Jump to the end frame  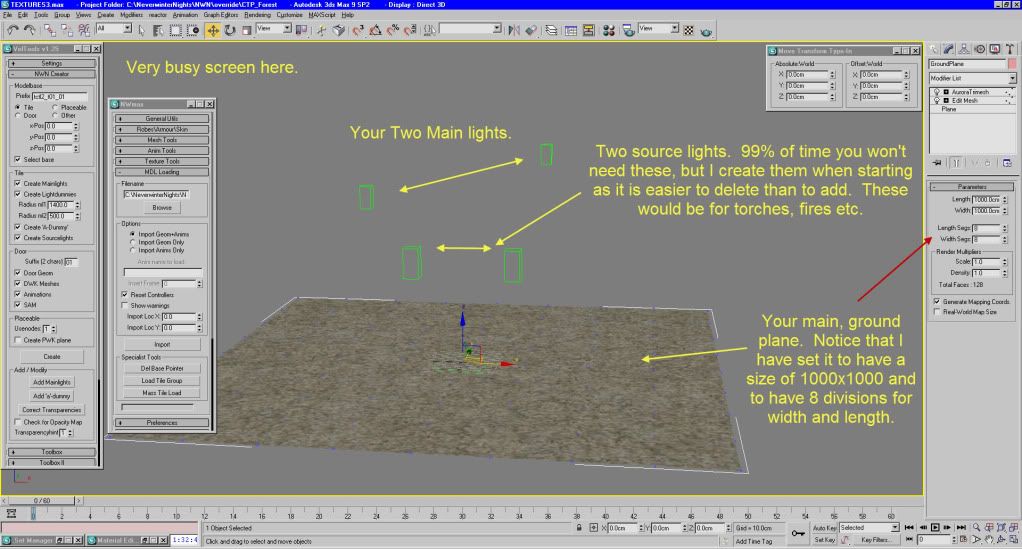click(x=961, y=527)
